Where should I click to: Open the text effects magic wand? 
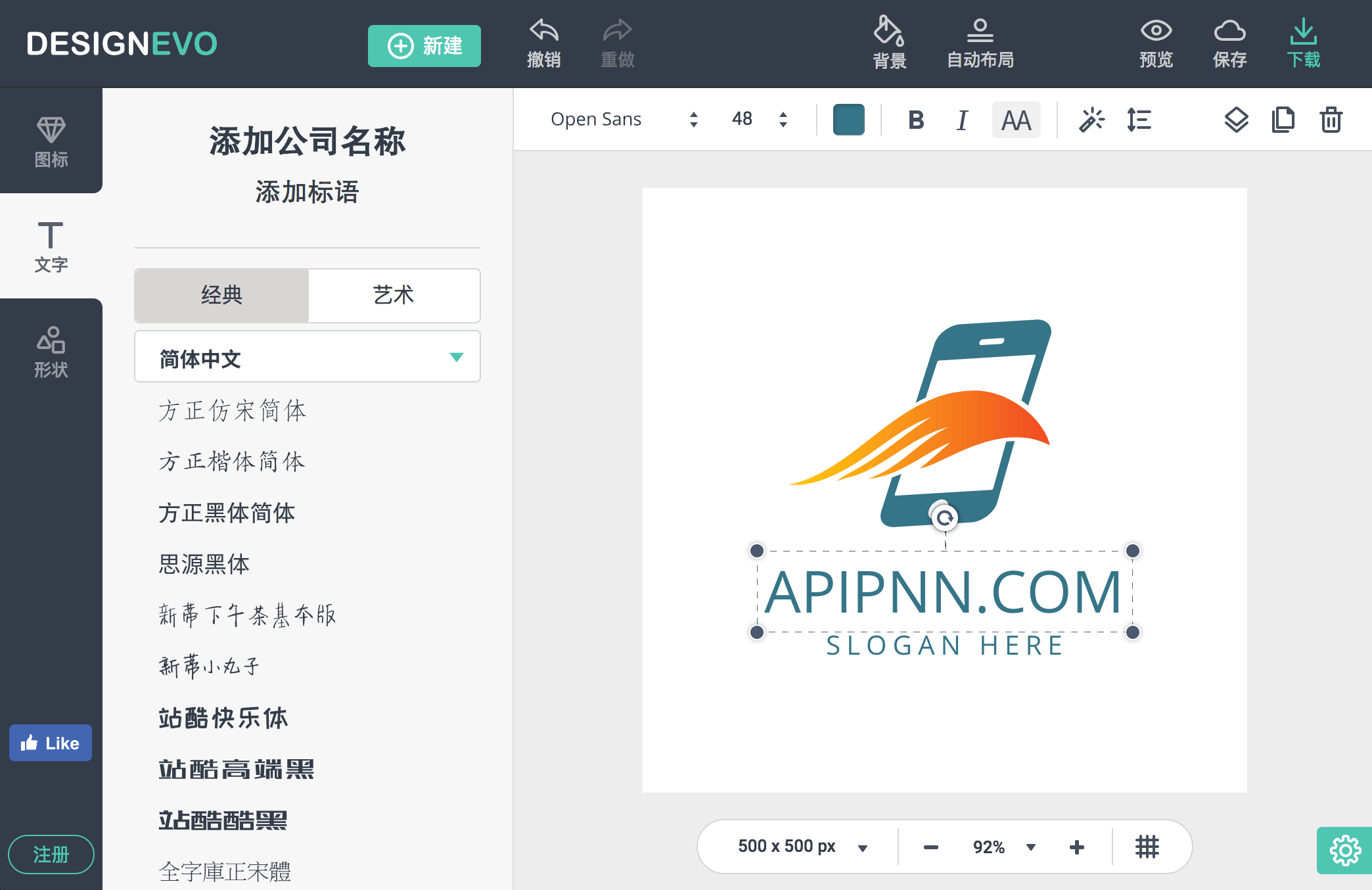pos(1091,120)
